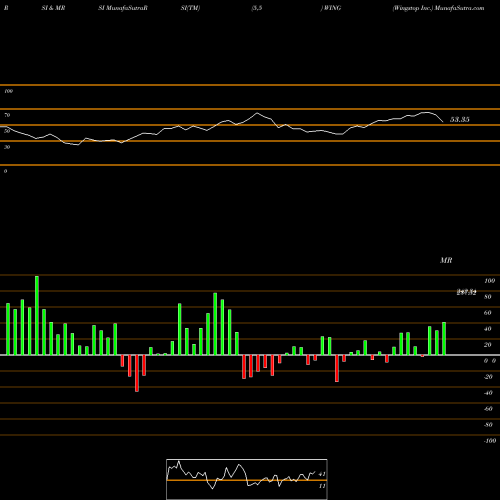Click the right end of the RSI line

[443, 122]
